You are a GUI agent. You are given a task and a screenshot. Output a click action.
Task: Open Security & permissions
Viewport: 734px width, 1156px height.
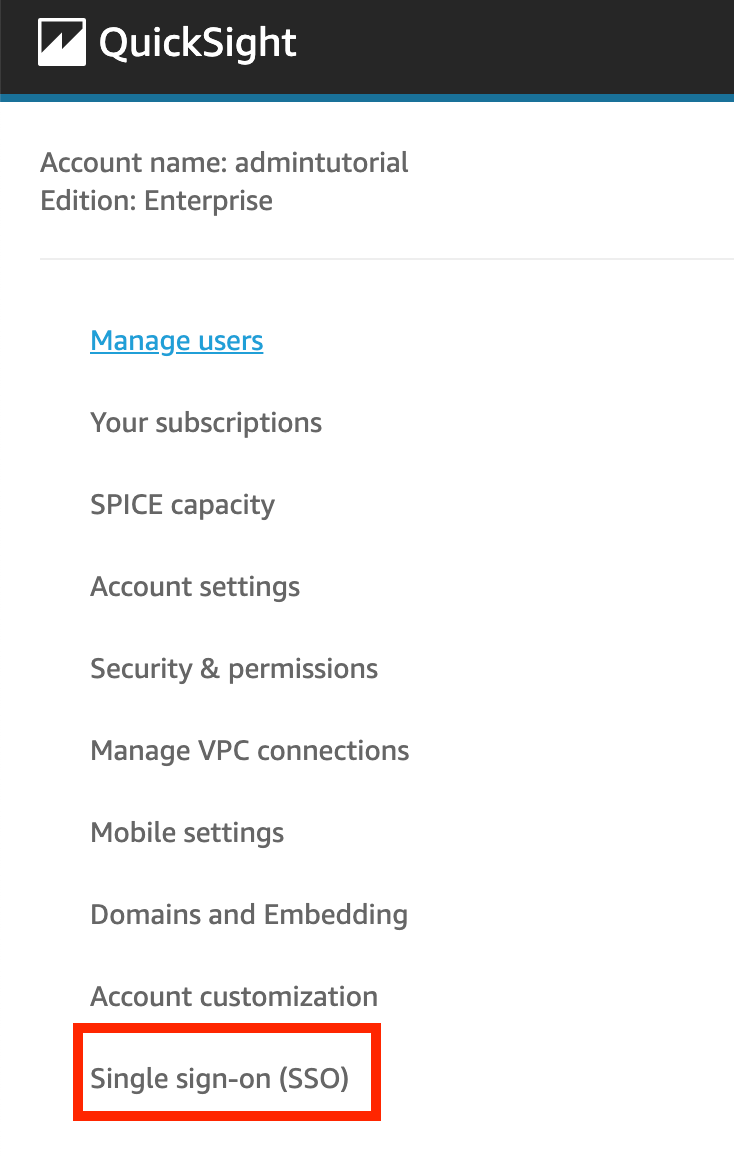tap(234, 669)
